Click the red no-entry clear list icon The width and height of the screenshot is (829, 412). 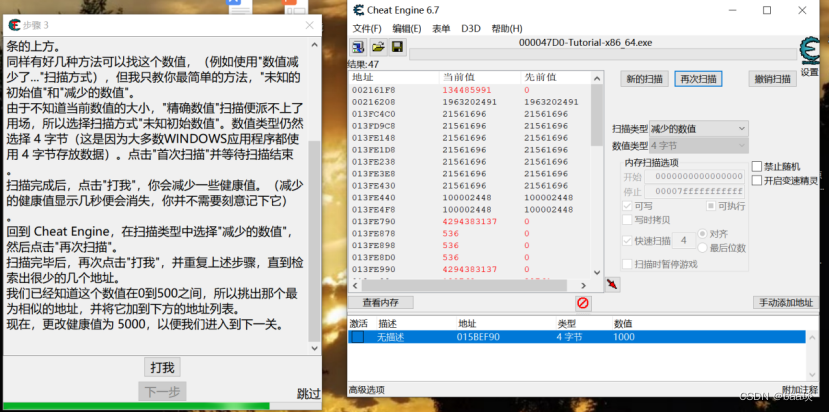pyautogui.click(x=583, y=304)
